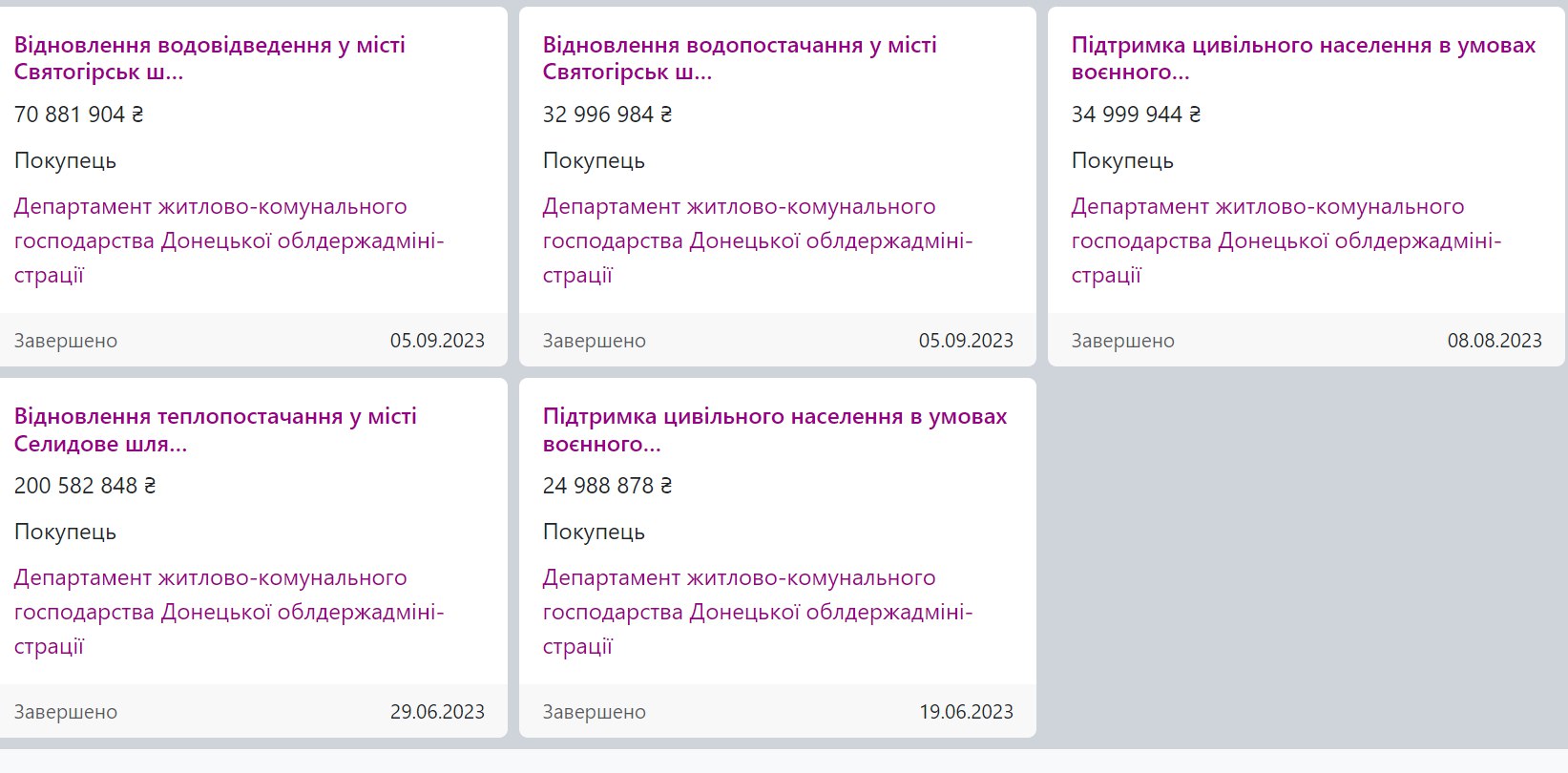Click 'Завершено' status beside date 08.08.2023
The height and width of the screenshot is (773, 1568).
(x=1123, y=341)
